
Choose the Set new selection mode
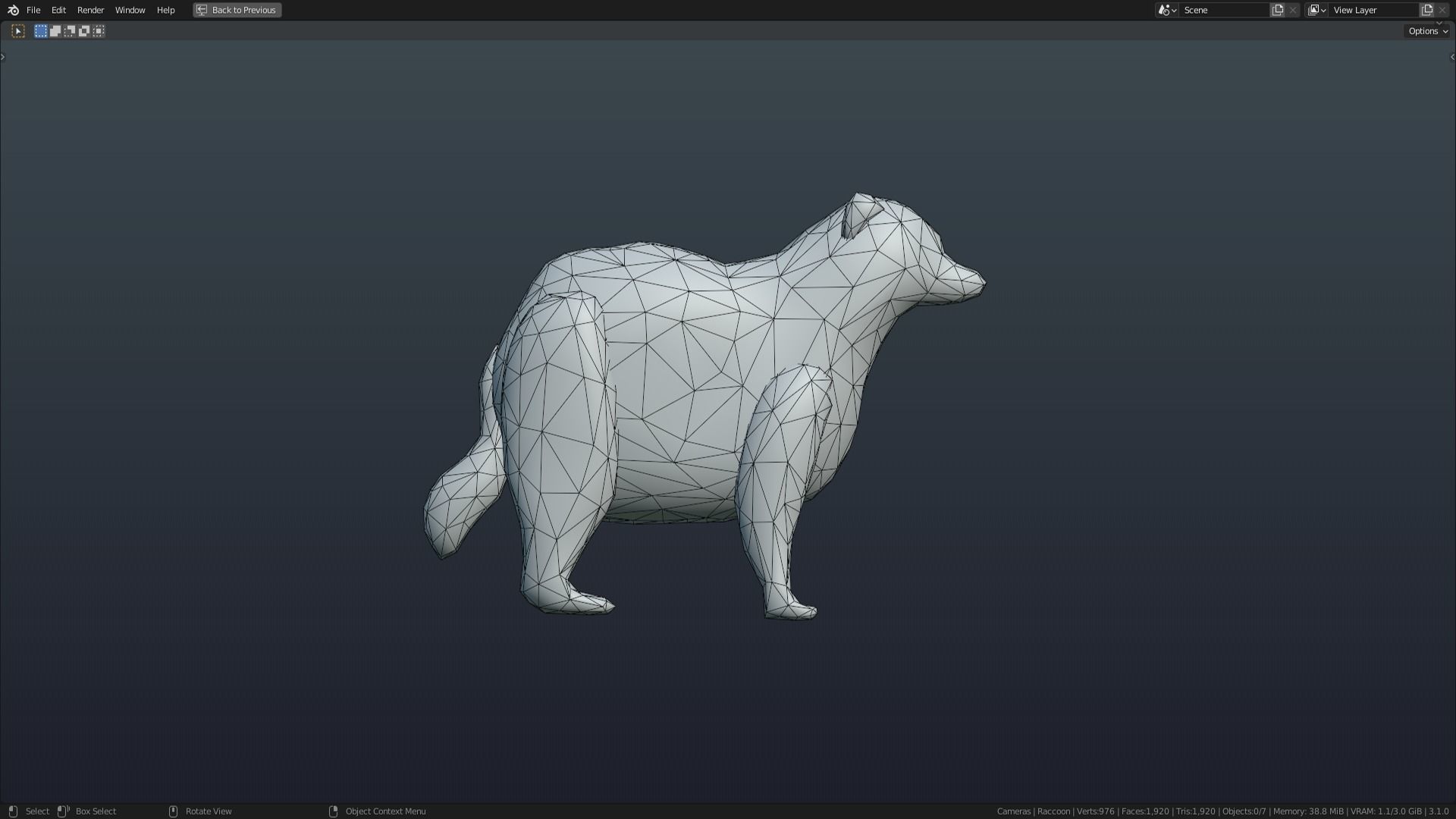pyautogui.click(x=41, y=31)
